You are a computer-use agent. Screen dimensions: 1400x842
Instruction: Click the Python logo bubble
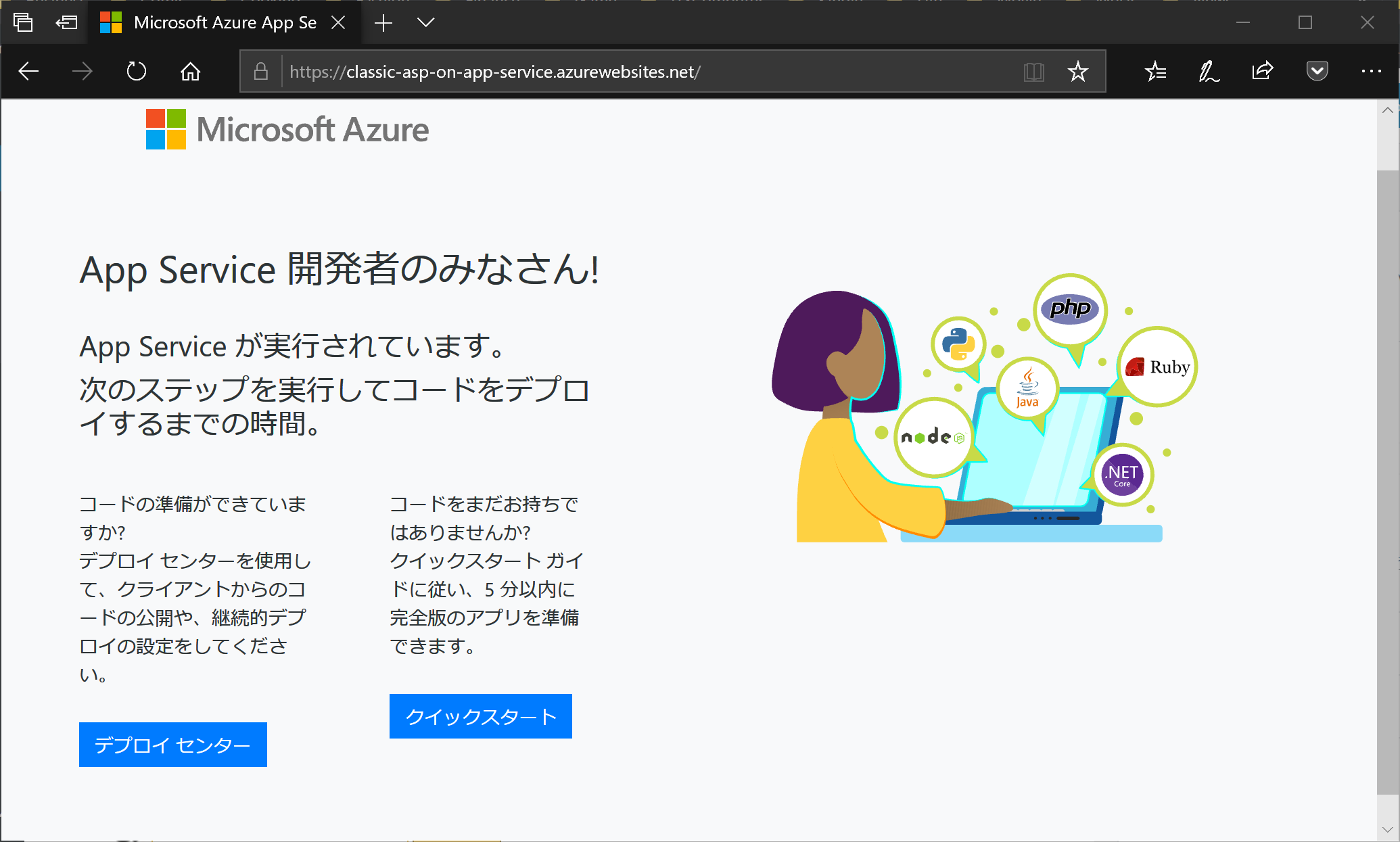tap(958, 344)
